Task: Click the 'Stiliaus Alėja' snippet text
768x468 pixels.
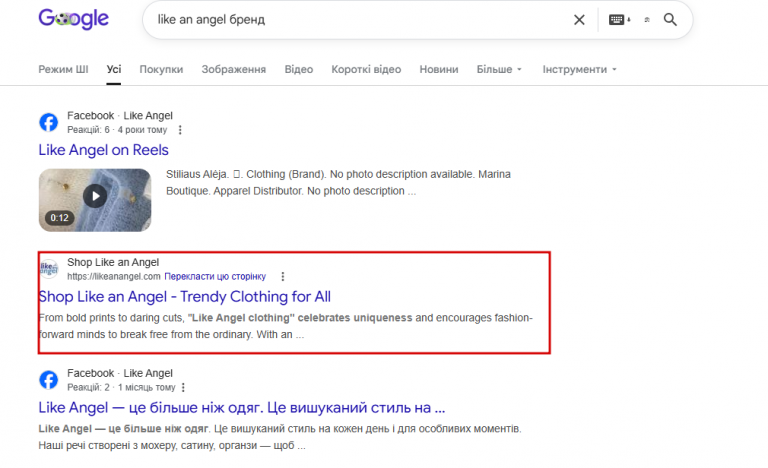Action: [x=338, y=182]
